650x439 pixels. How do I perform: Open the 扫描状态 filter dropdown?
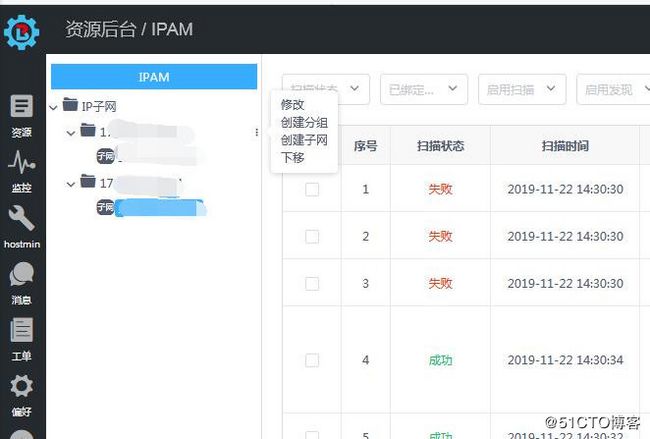pos(325,89)
